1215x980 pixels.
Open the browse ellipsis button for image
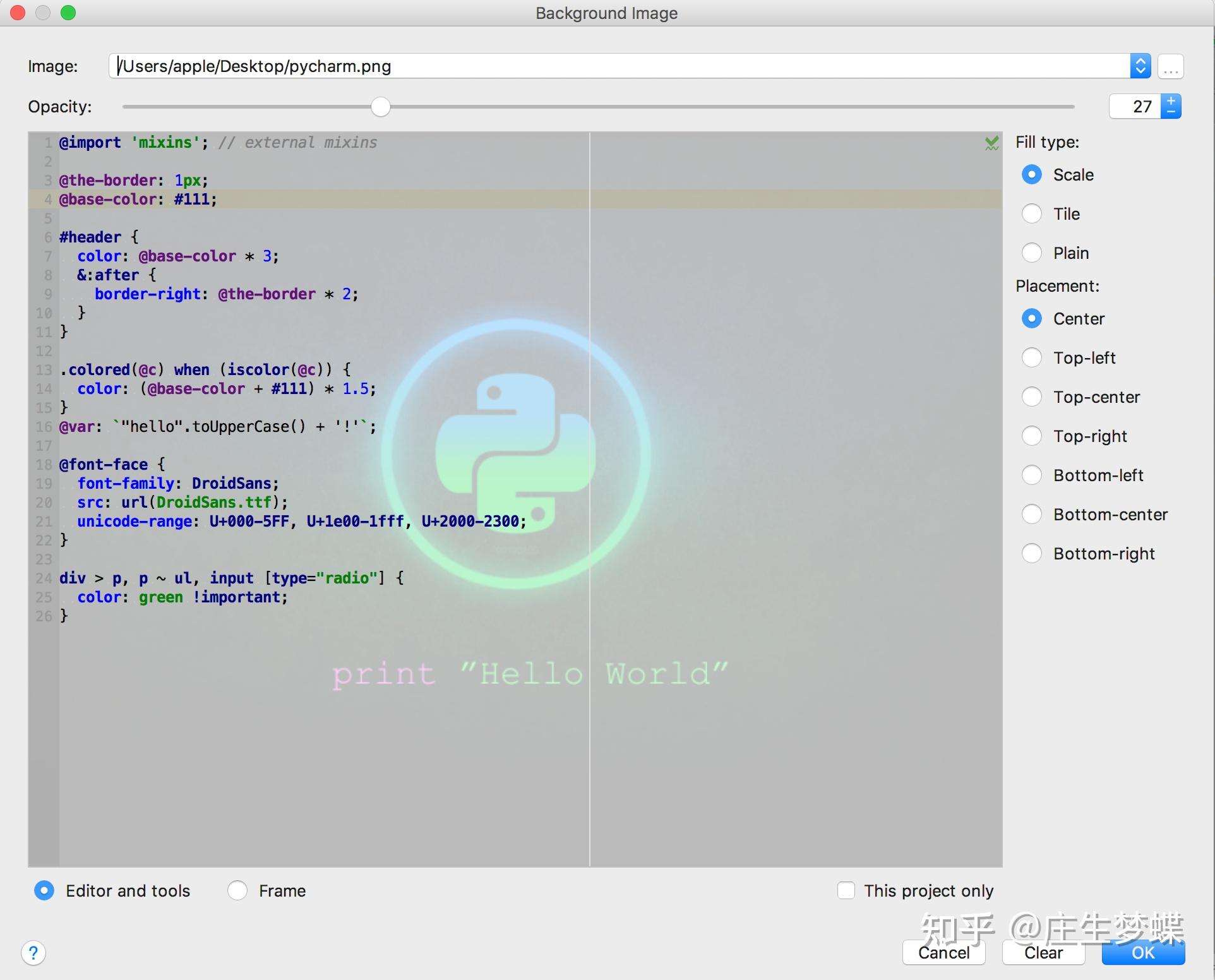tap(1170, 66)
